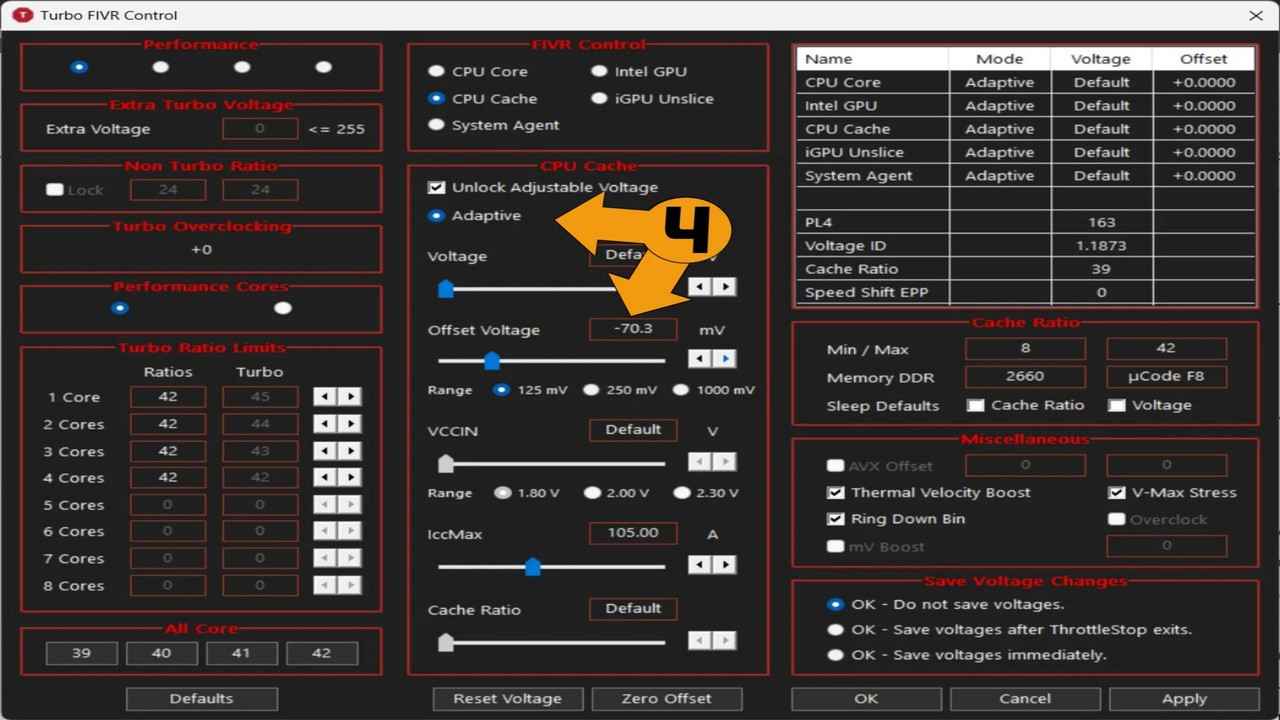Apply the voltage changes
The image size is (1280, 720).
1184,698
